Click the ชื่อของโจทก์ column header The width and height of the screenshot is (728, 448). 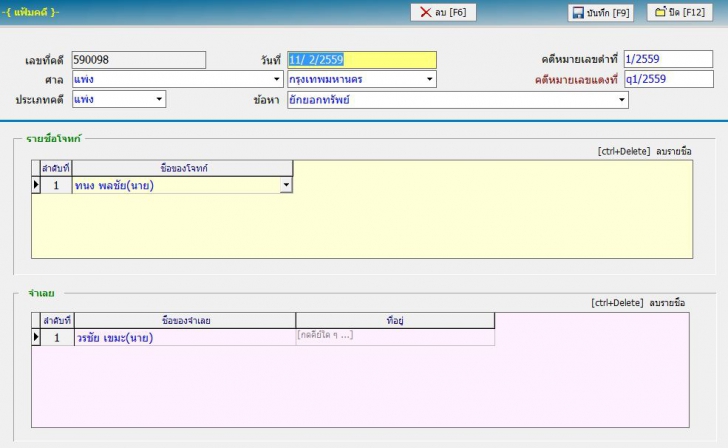point(182,168)
